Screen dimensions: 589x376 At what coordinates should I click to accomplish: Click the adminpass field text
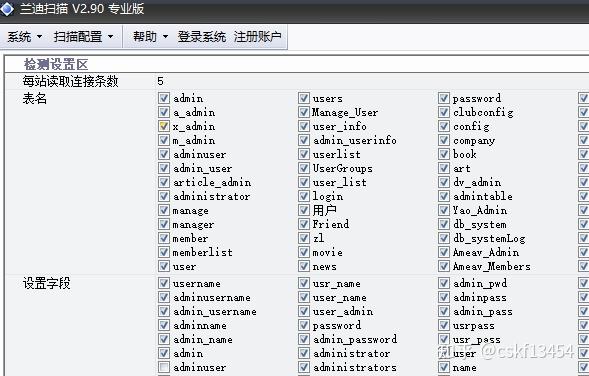(480, 298)
